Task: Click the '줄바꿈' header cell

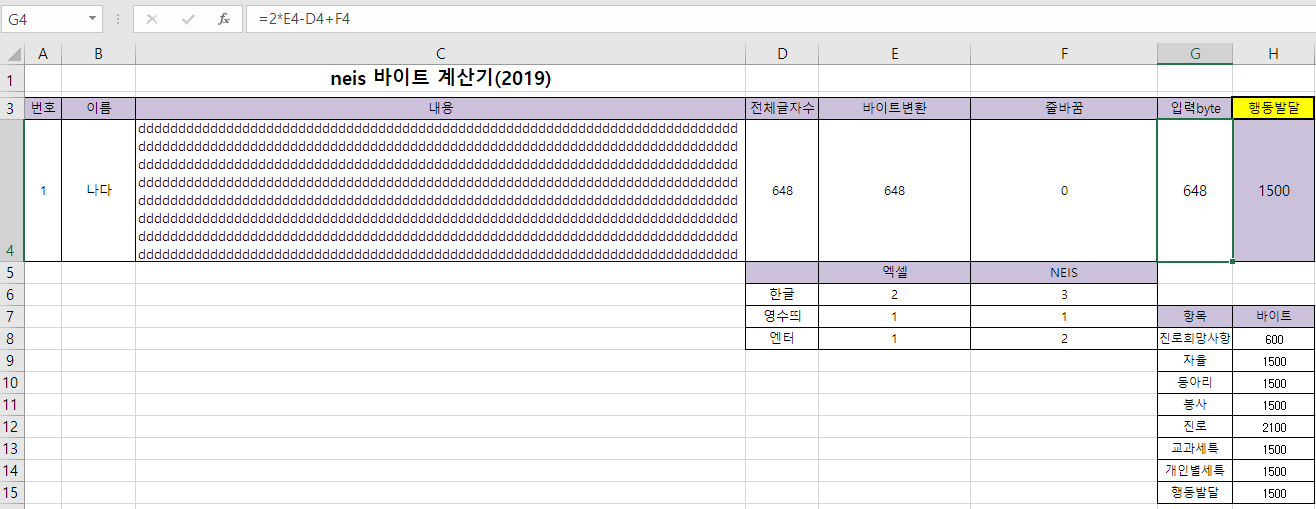Action: pos(1064,108)
